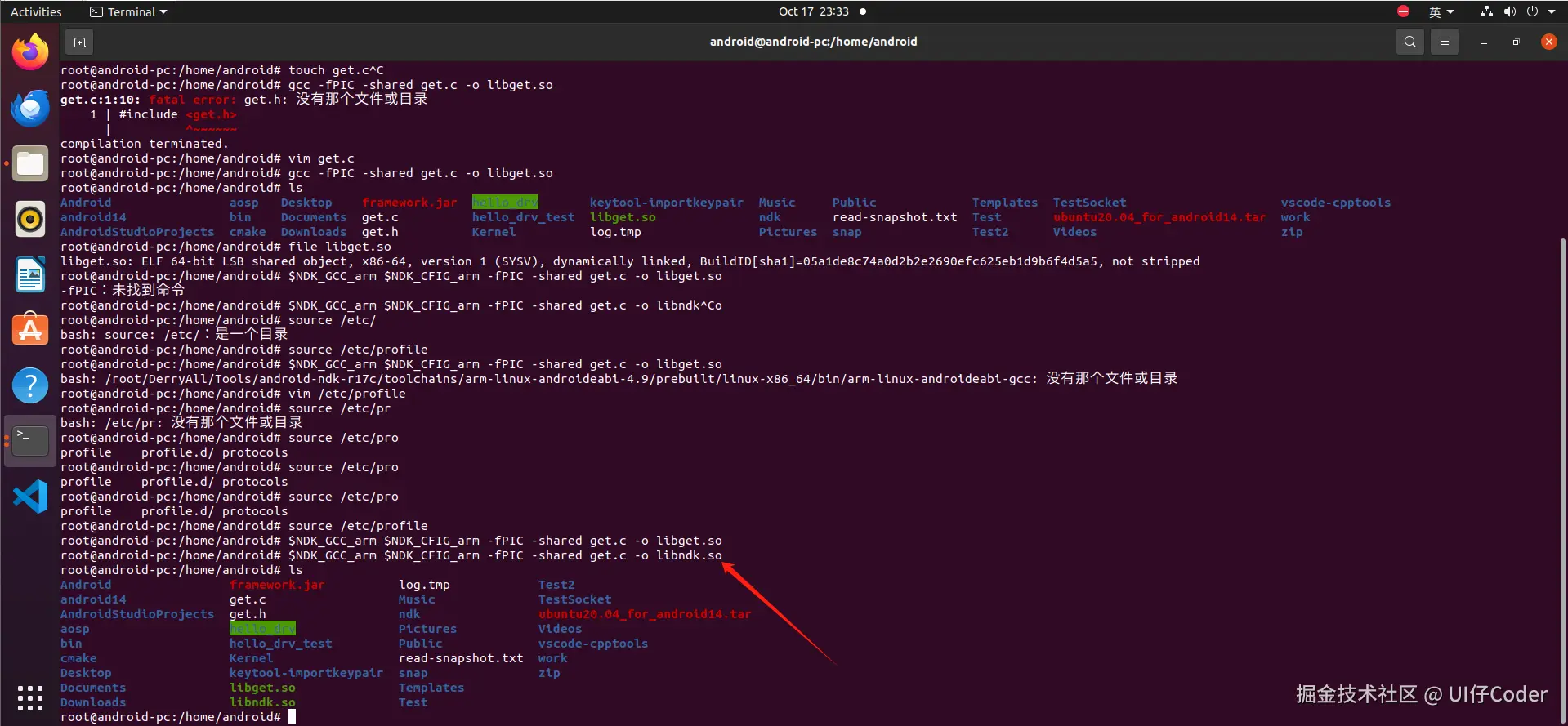This screenshot has width=1568, height=726.
Task: Select the Terminal icon in the dock
Action: tap(30, 441)
